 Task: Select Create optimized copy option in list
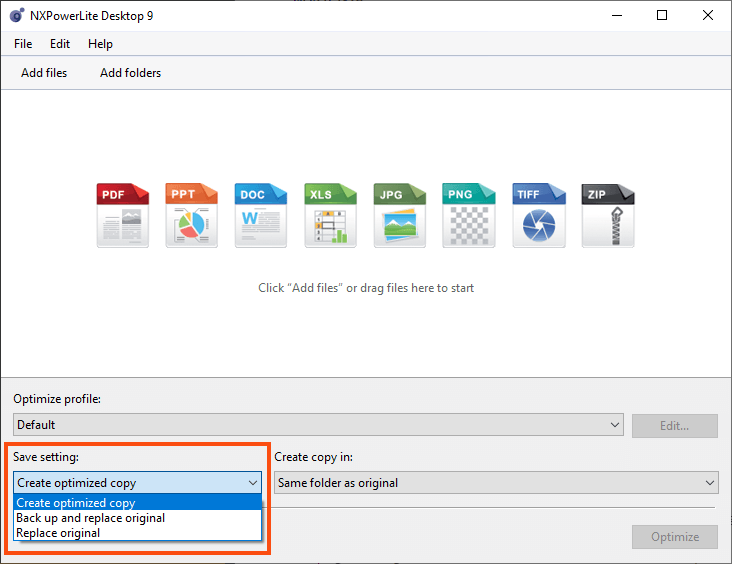click(x=138, y=503)
